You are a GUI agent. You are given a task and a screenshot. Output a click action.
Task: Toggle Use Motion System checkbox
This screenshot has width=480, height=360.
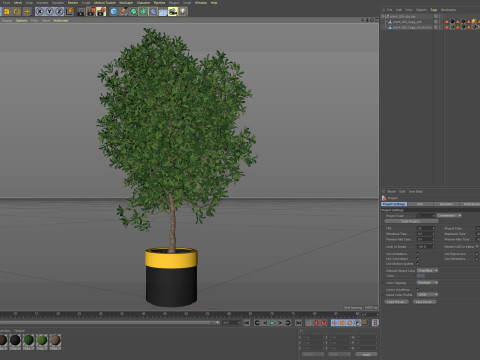(x=418, y=264)
